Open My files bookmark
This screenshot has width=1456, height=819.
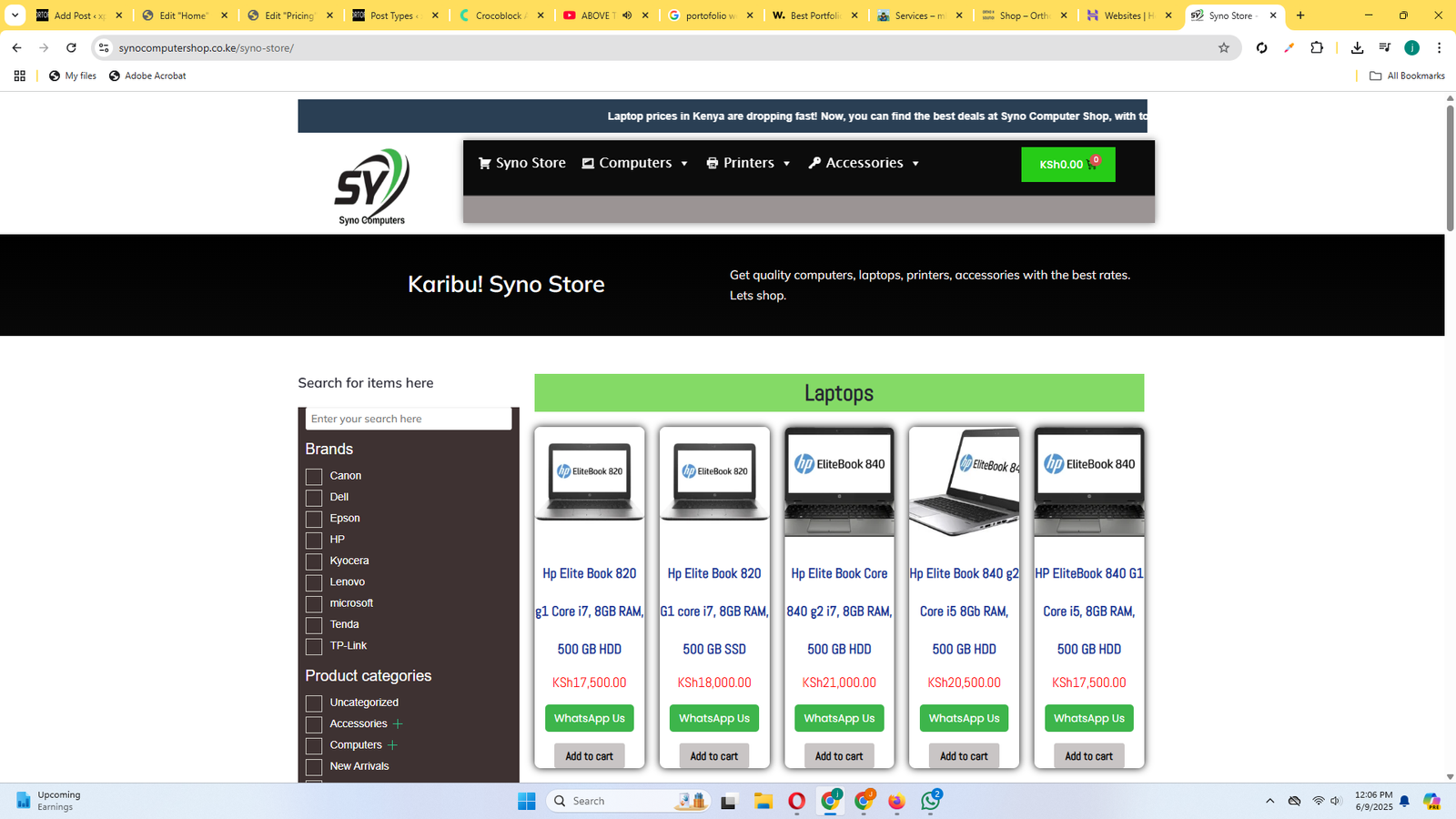click(x=73, y=76)
